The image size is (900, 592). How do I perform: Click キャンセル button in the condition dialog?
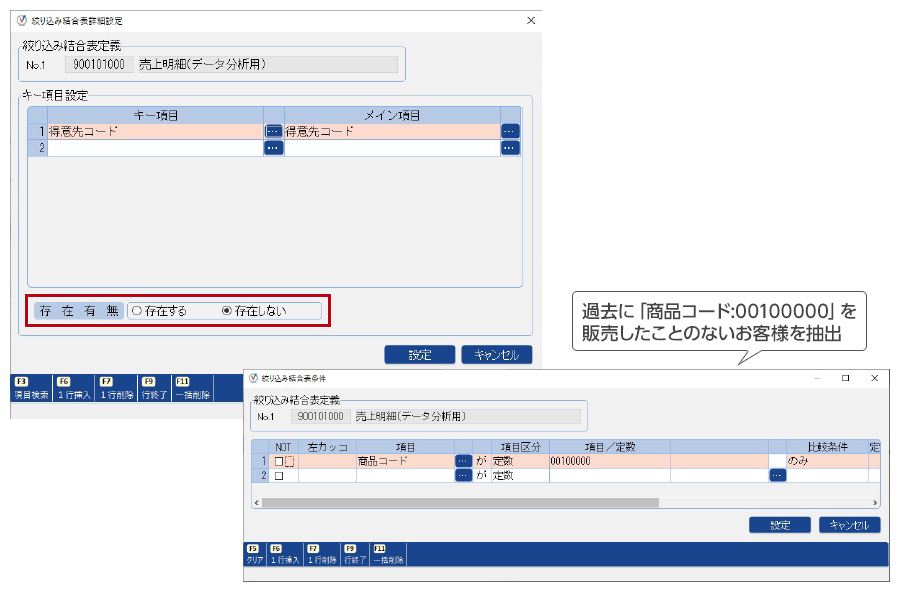tap(849, 525)
